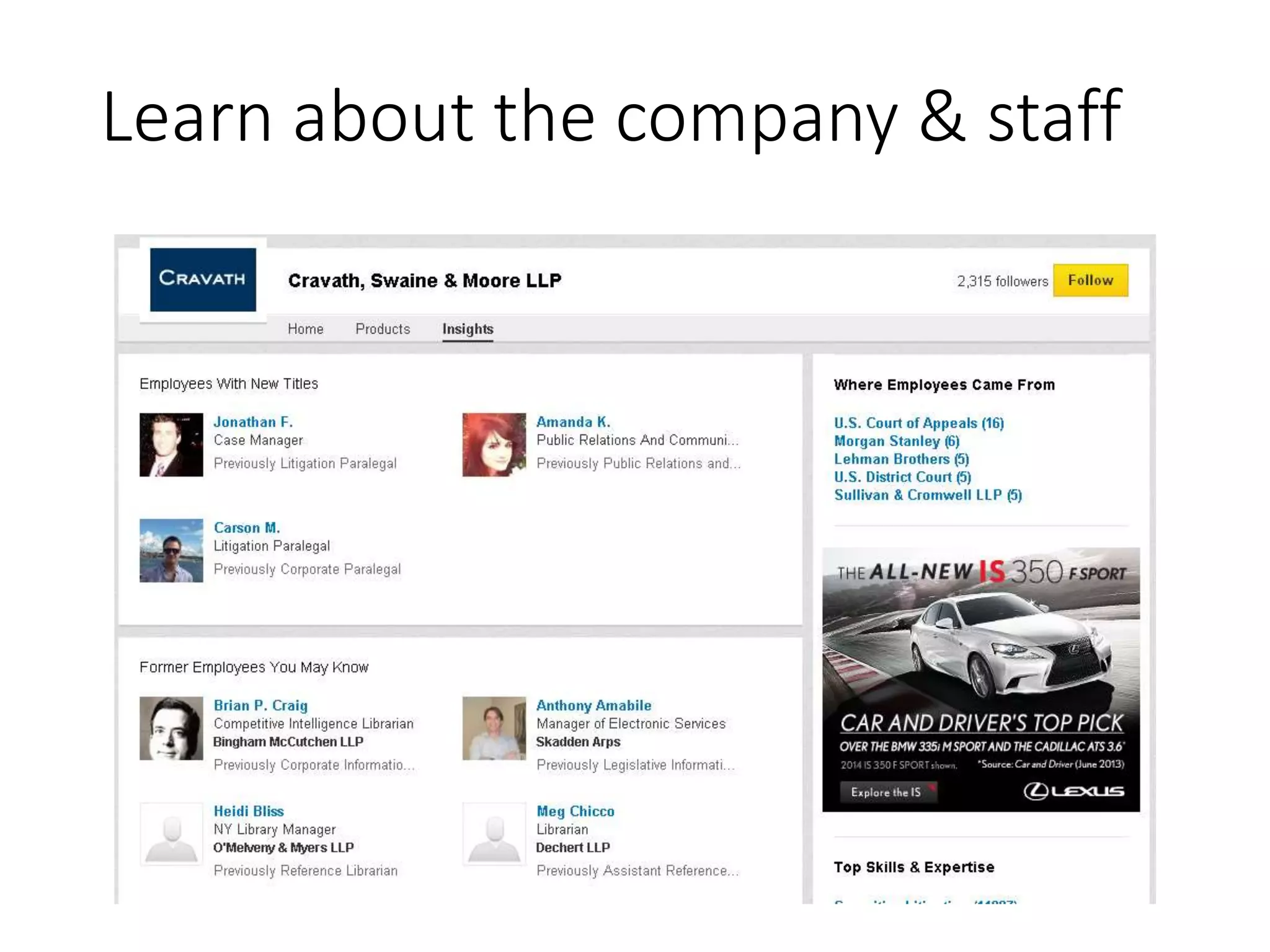The width and height of the screenshot is (1270, 952).
Task: Click Previously Litigation Paralegal text
Action: coord(305,464)
